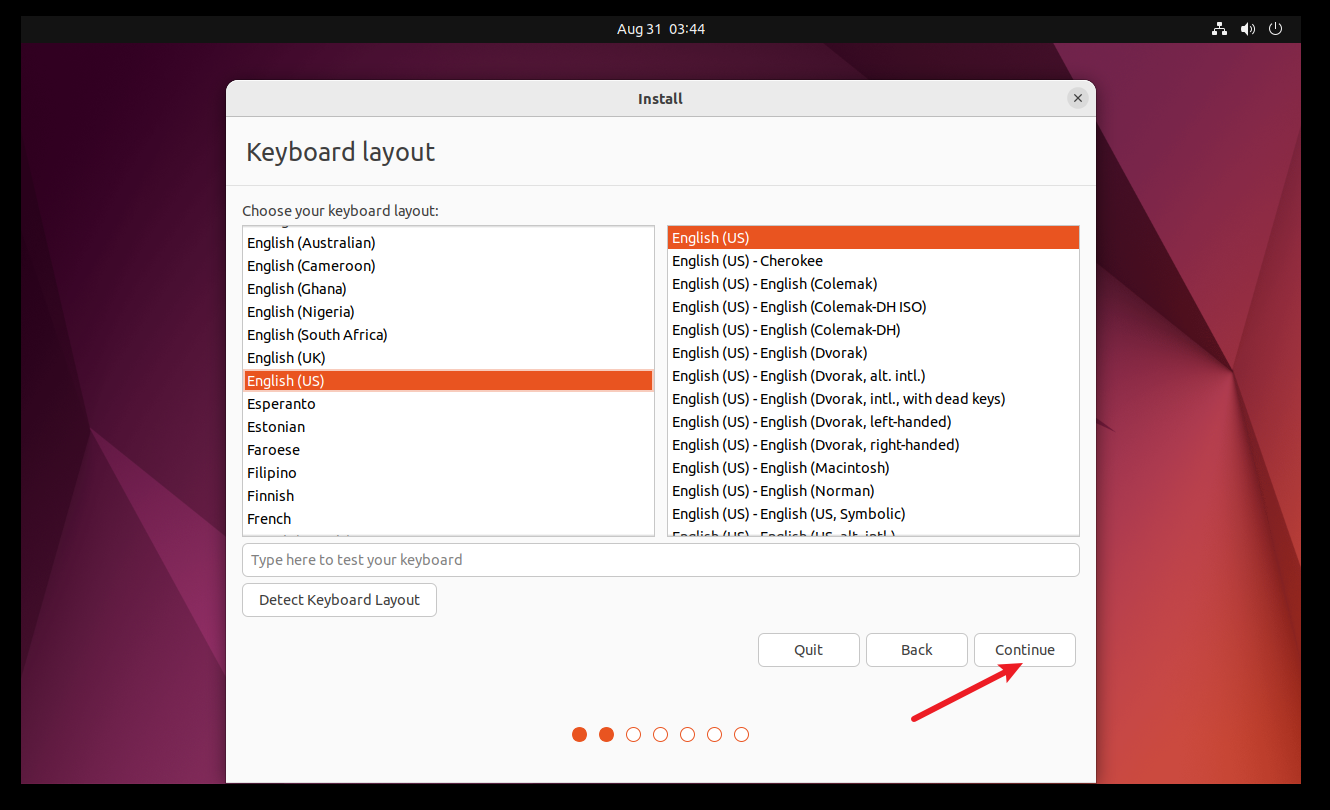
Task: Choose English (Dvorak, right-handed) variant
Action: [x=873, y=445]
